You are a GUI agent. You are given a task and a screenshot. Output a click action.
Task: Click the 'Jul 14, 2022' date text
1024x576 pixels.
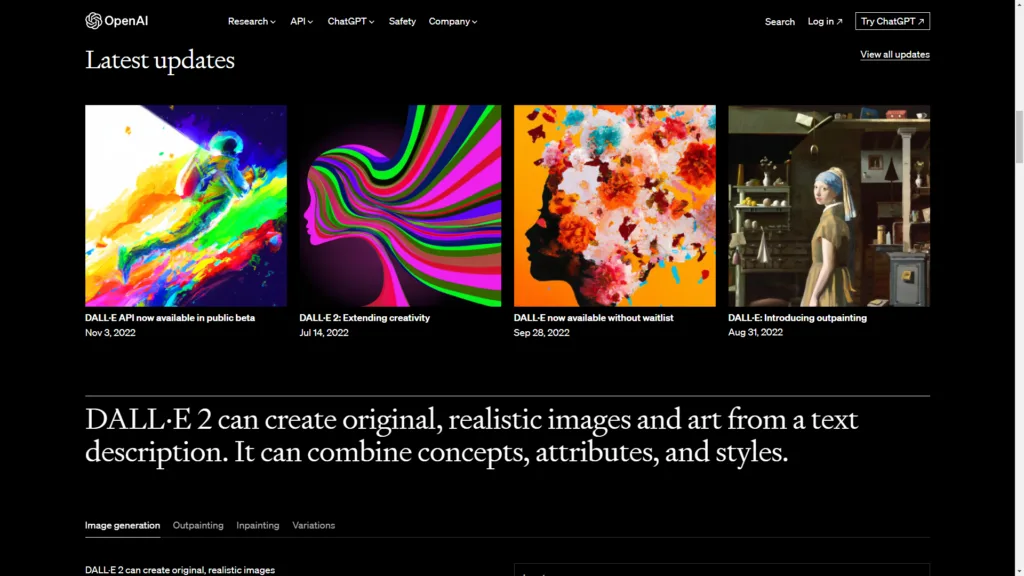pos(324,332)
